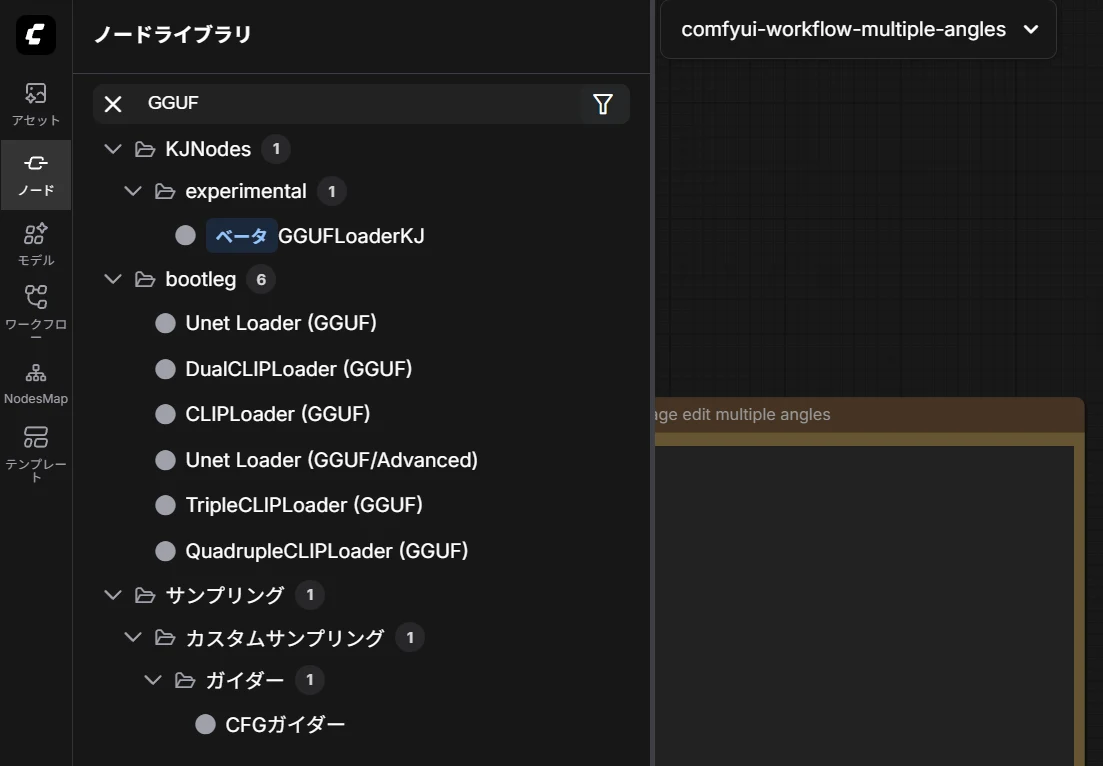
Task: Open the search filter funnel icon
Action: [603, 104]
